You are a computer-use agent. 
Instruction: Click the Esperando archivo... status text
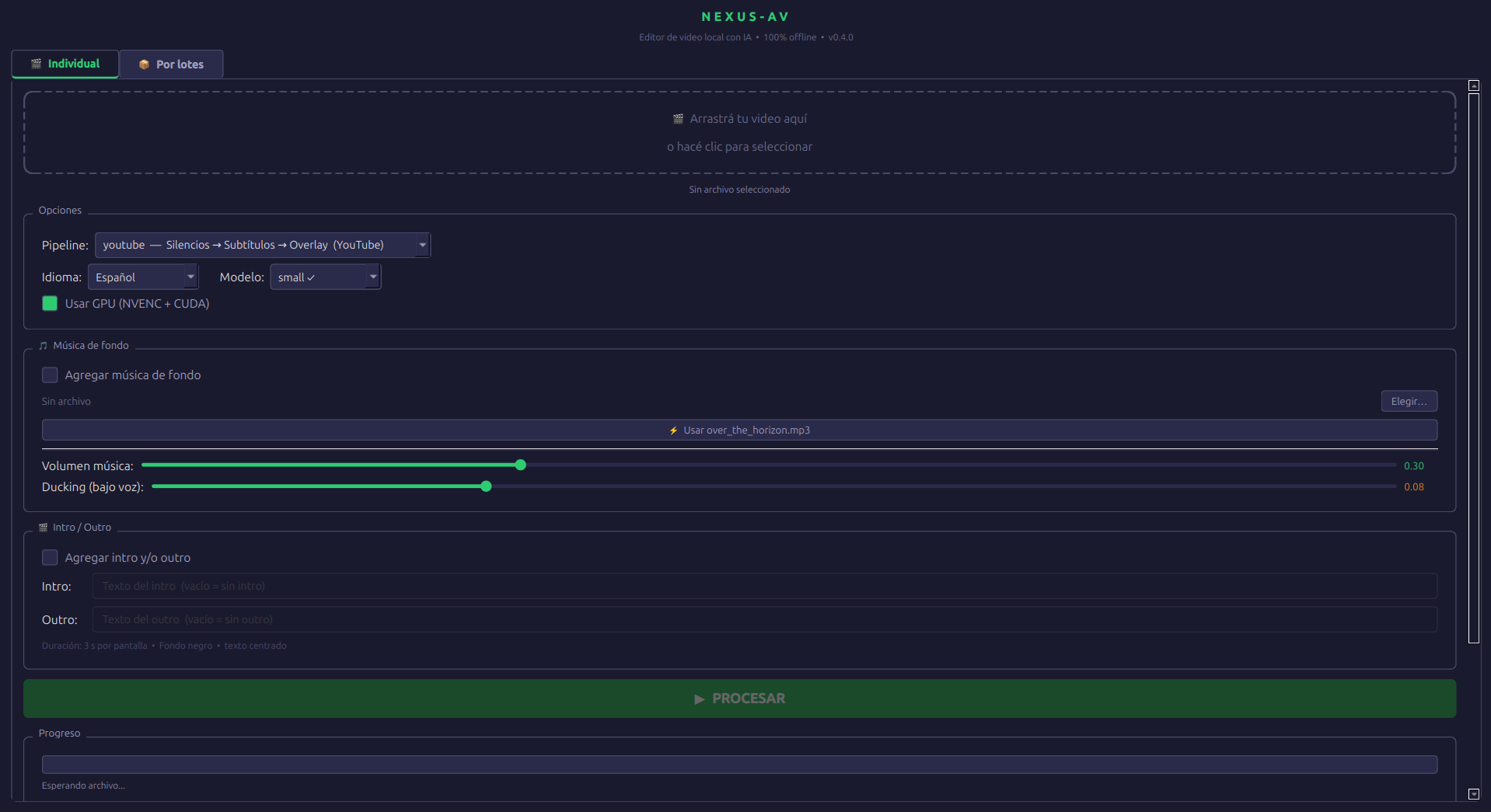83,786
